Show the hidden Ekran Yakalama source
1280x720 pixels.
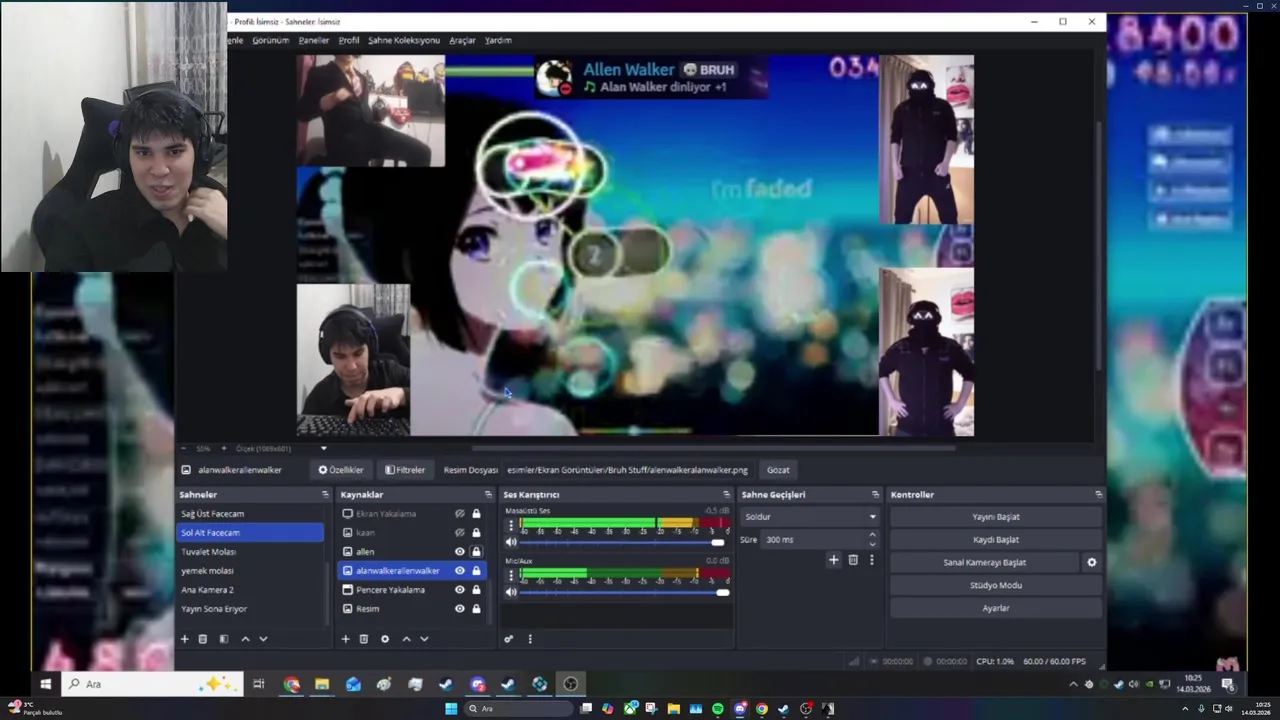pos(460,514)
